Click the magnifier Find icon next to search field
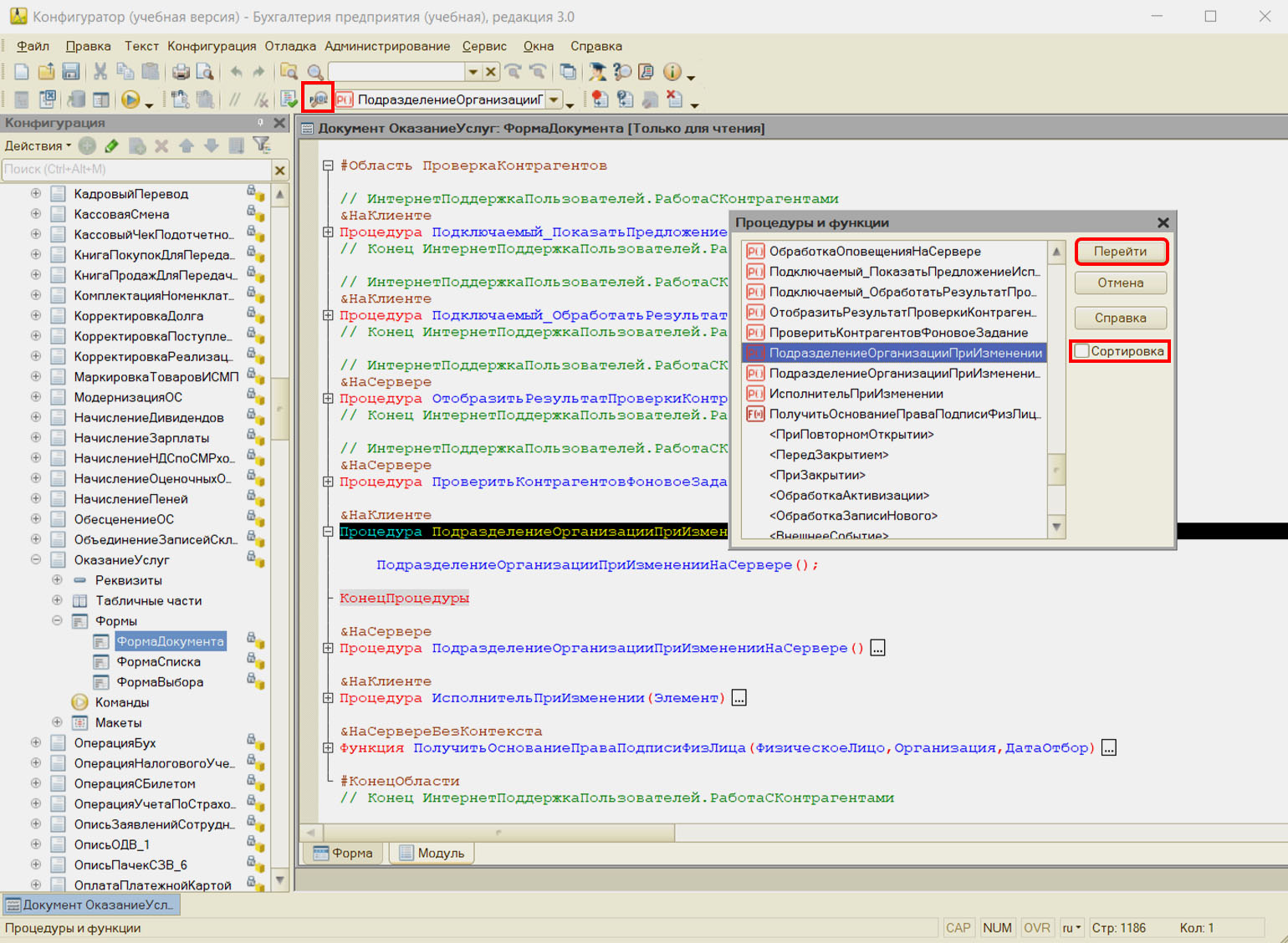Image resolution: width=1288 pixels, height=943 pixels. (x=315, y=72)
